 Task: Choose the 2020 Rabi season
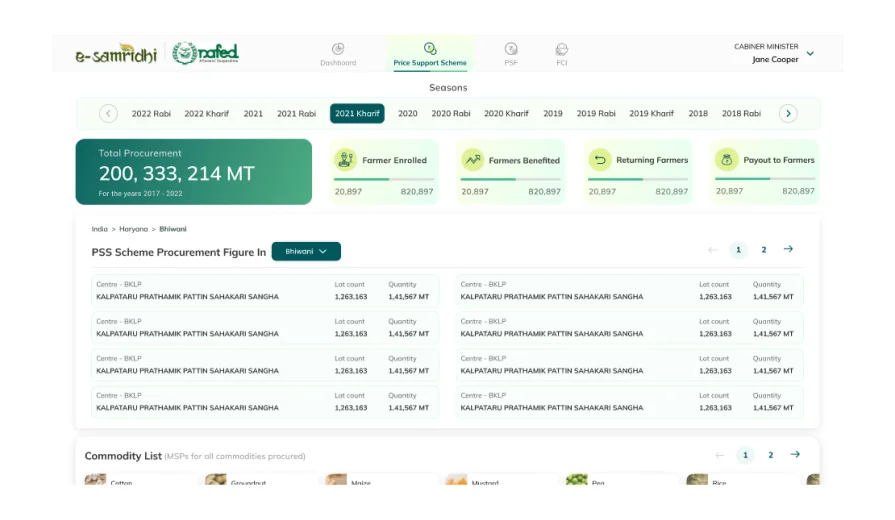pyautogui.click(x=451, y=114)
